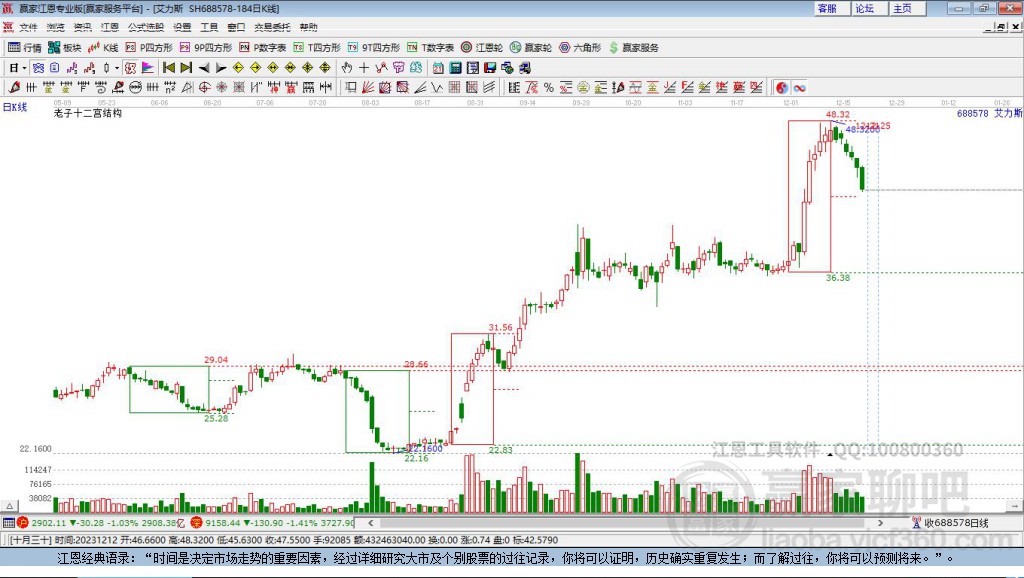Open the 行情 market quotes view

point(24,48)
